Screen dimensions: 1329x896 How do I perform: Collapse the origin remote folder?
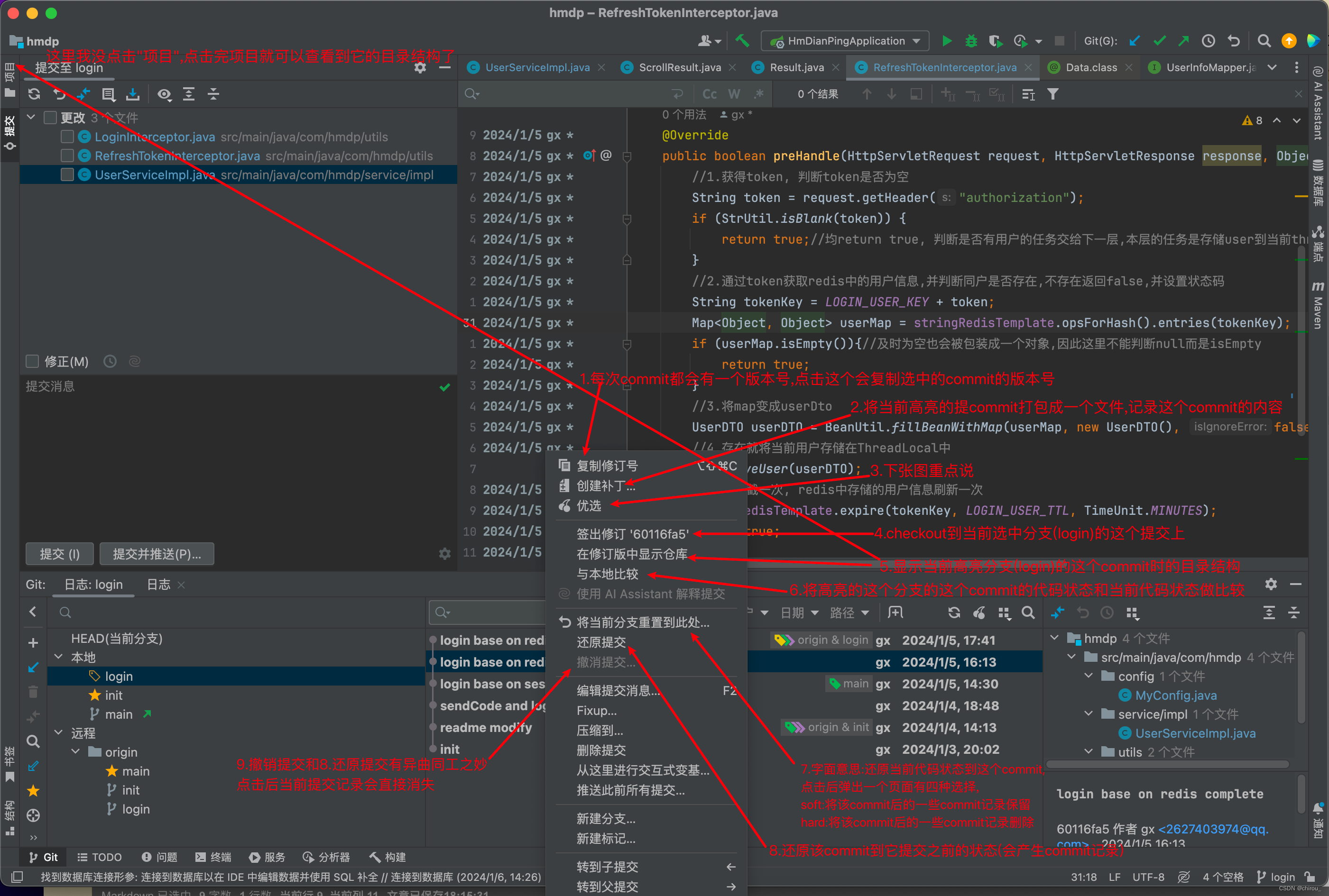[75, 751]
